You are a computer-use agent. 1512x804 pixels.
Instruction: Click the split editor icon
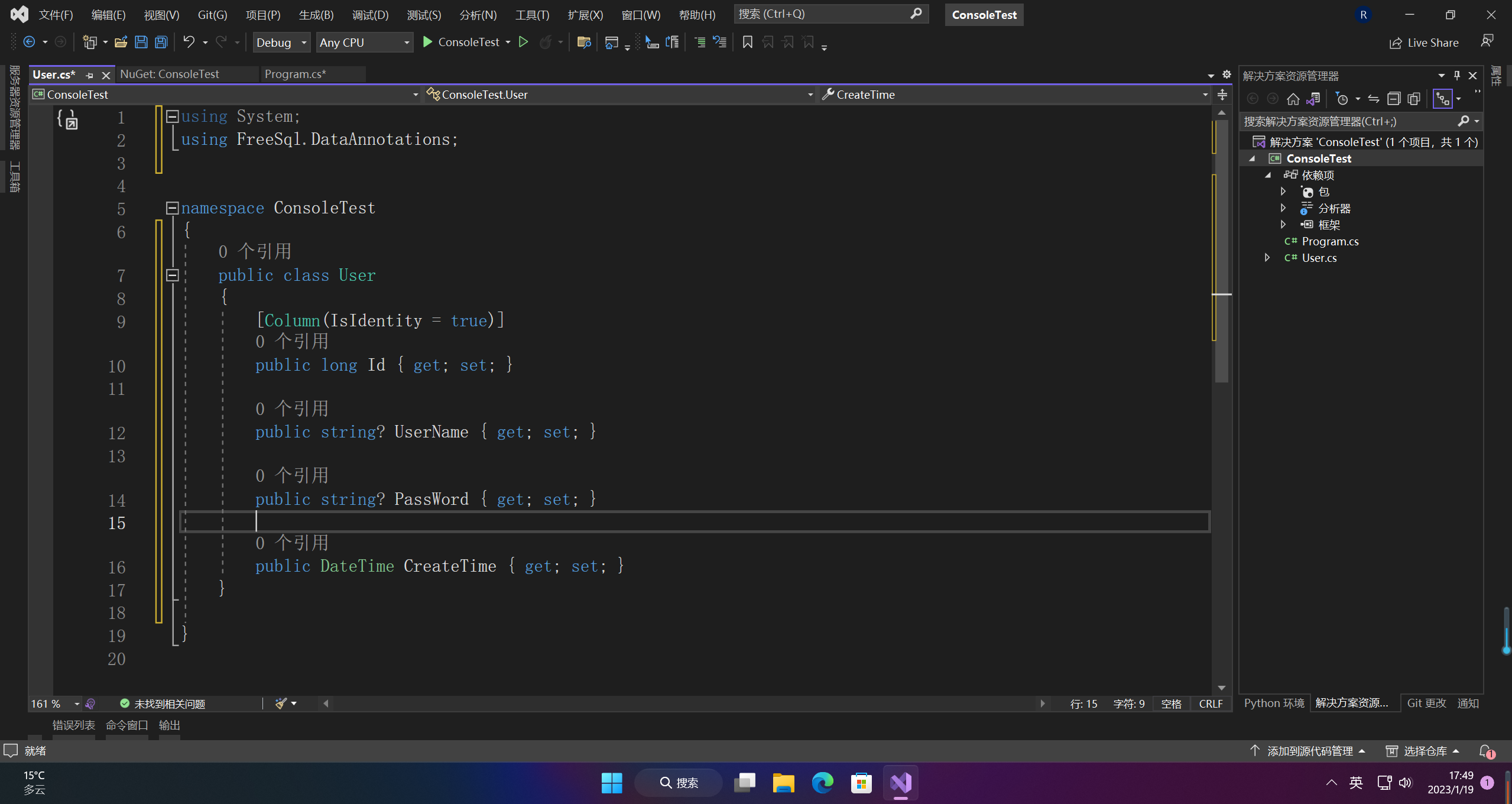click(x=1222, y=95)
